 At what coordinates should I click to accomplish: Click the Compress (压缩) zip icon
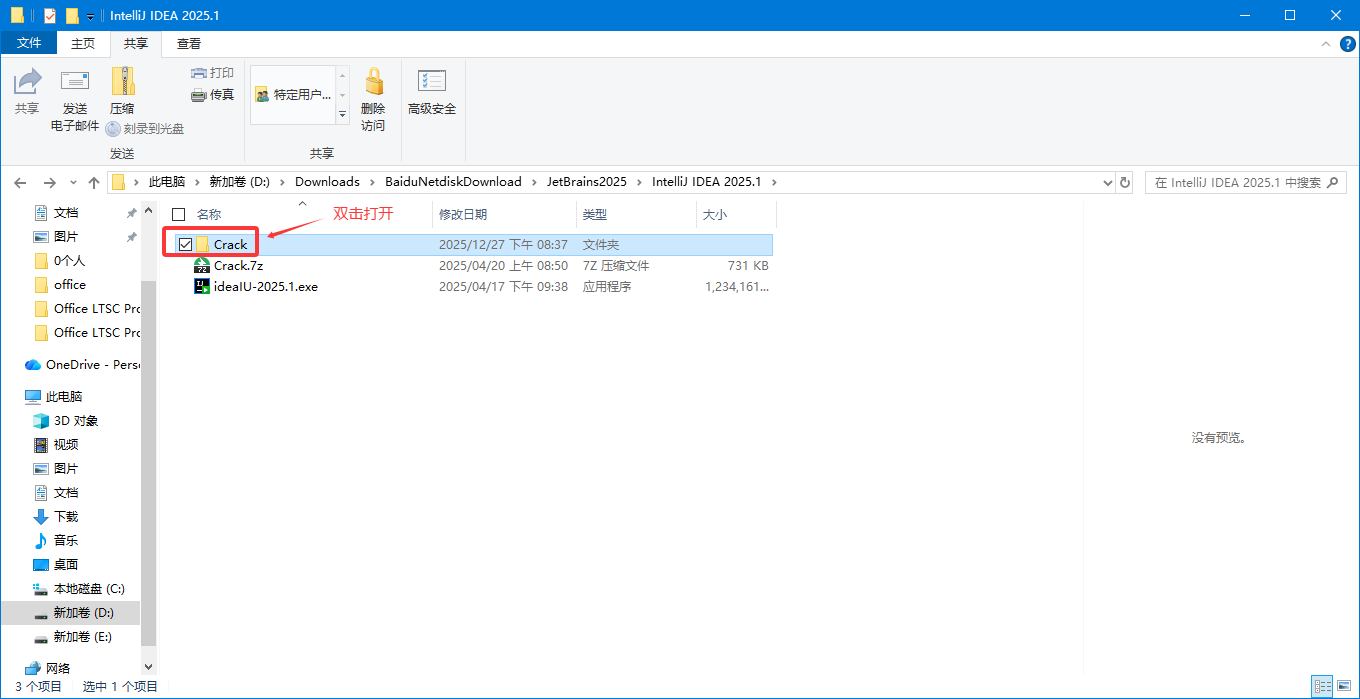pos(122,82)
